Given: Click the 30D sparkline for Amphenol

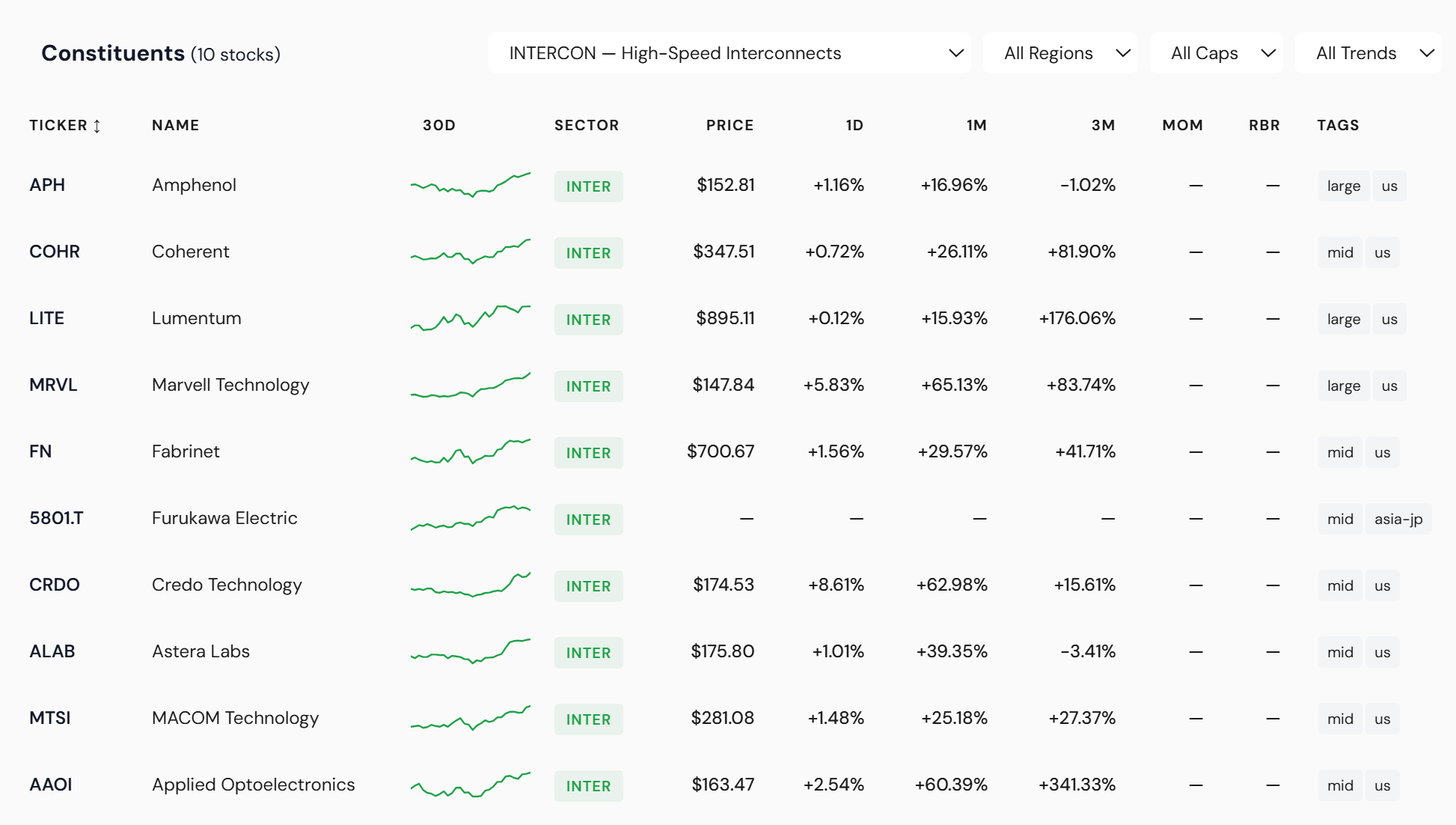Looking at the screenshot, I should [x=470, y=186].
